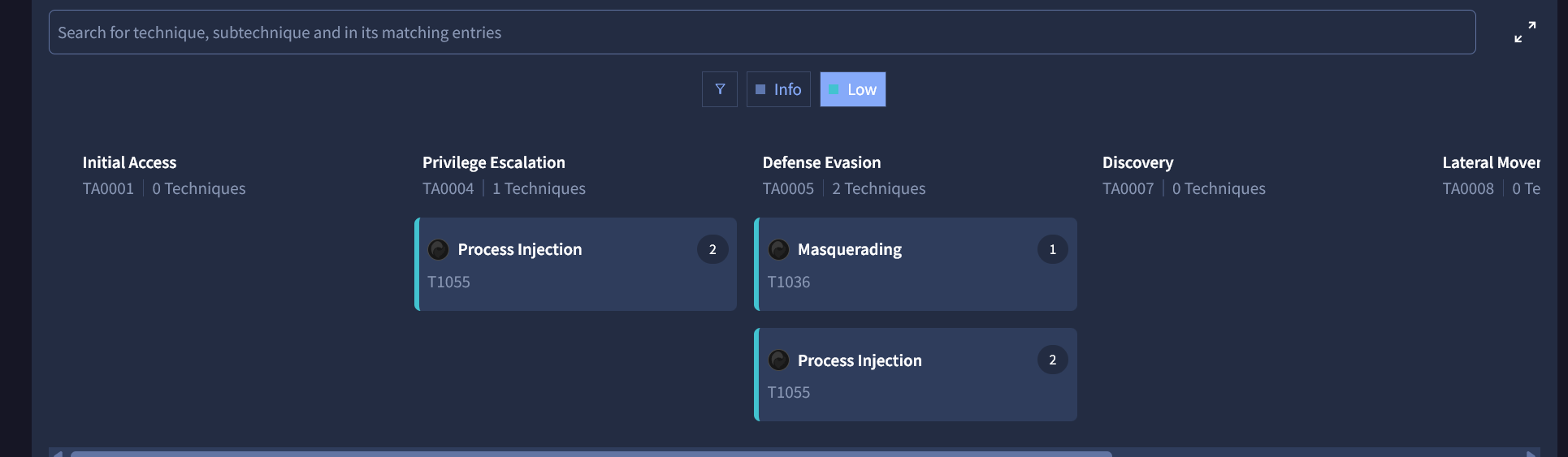Click the horizontal scrollbar thumb
Image resolution: width=1568 pixels, height=457 pixels.
pos(591,454)
